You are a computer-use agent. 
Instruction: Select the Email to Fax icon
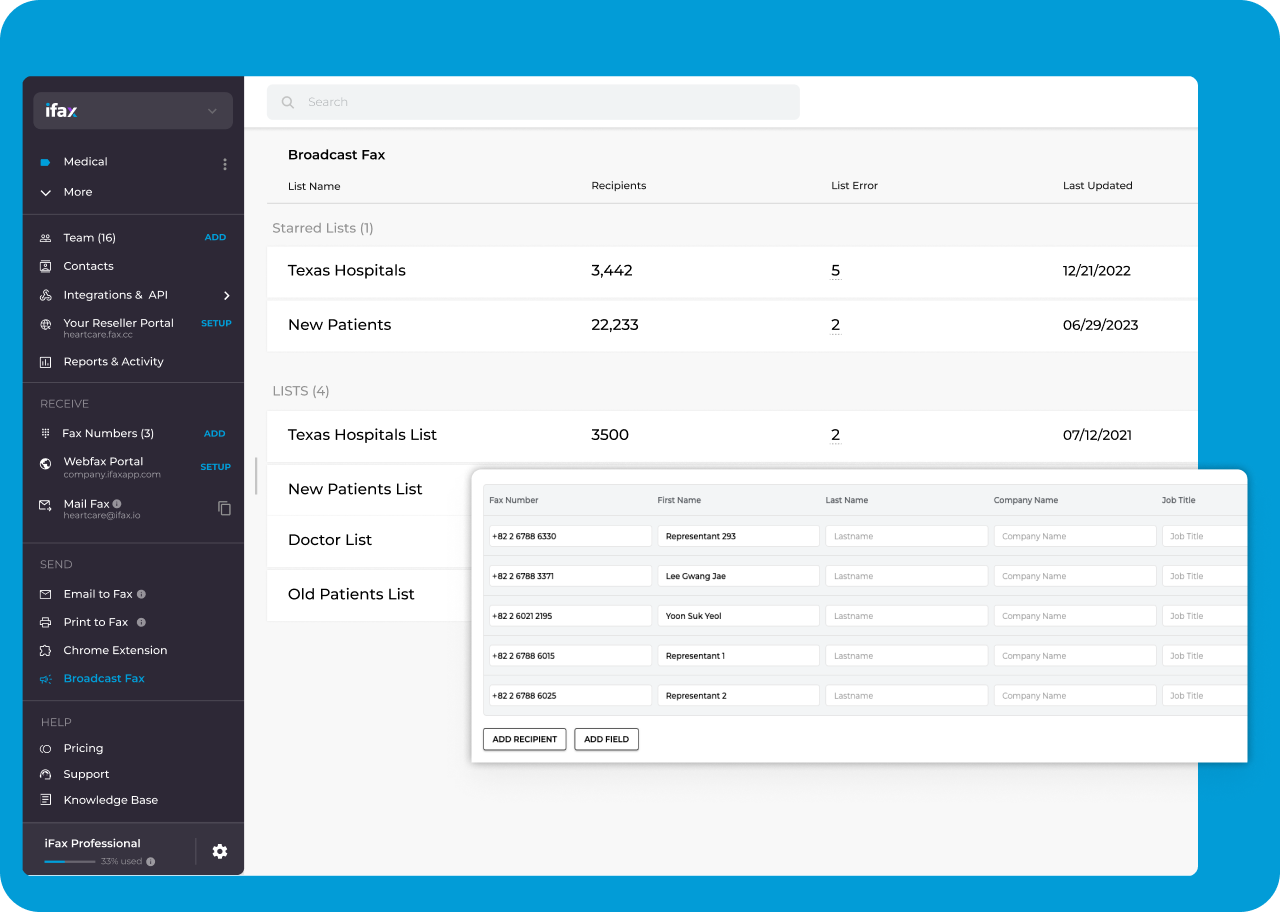coord(45,593)
